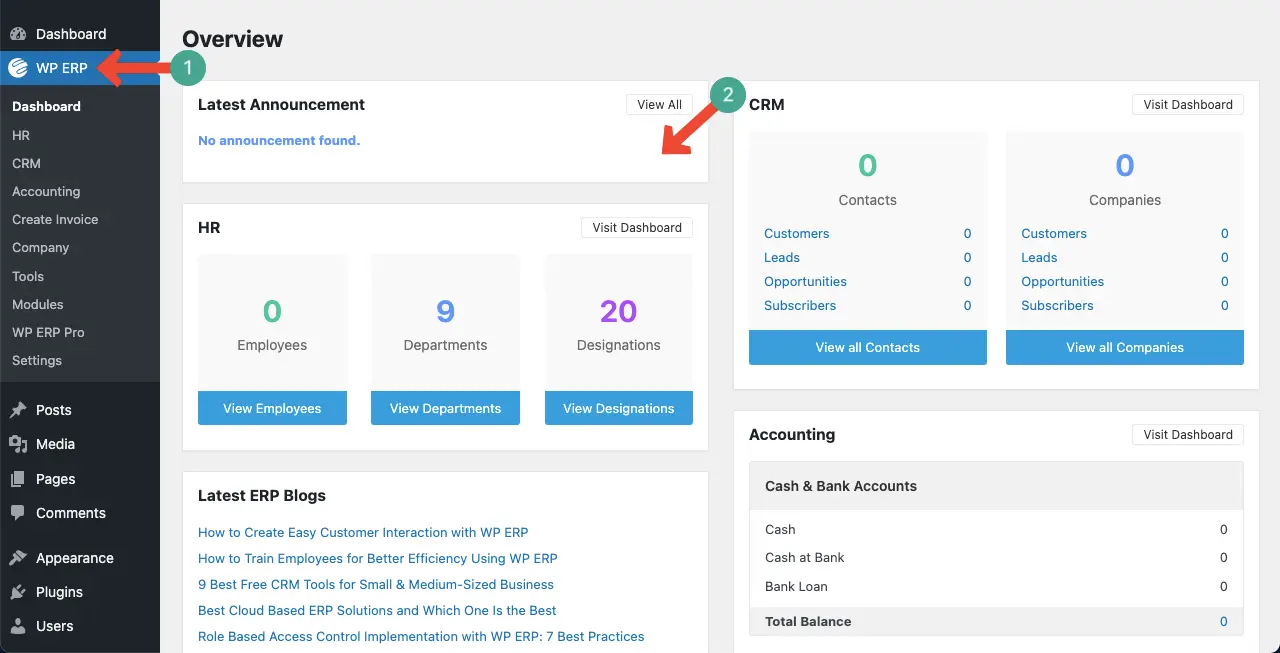Click the Bank Loan row label
This screenshot has width=1280, height=653.
point(796,586)
